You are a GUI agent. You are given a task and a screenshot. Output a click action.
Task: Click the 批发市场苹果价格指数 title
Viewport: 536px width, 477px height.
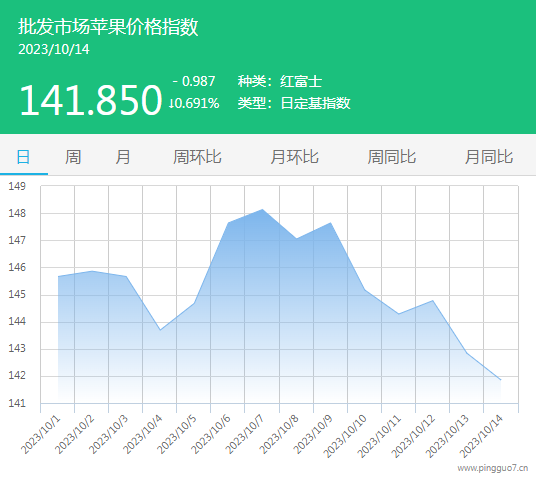pyautogui.click(x=108, y=27)
